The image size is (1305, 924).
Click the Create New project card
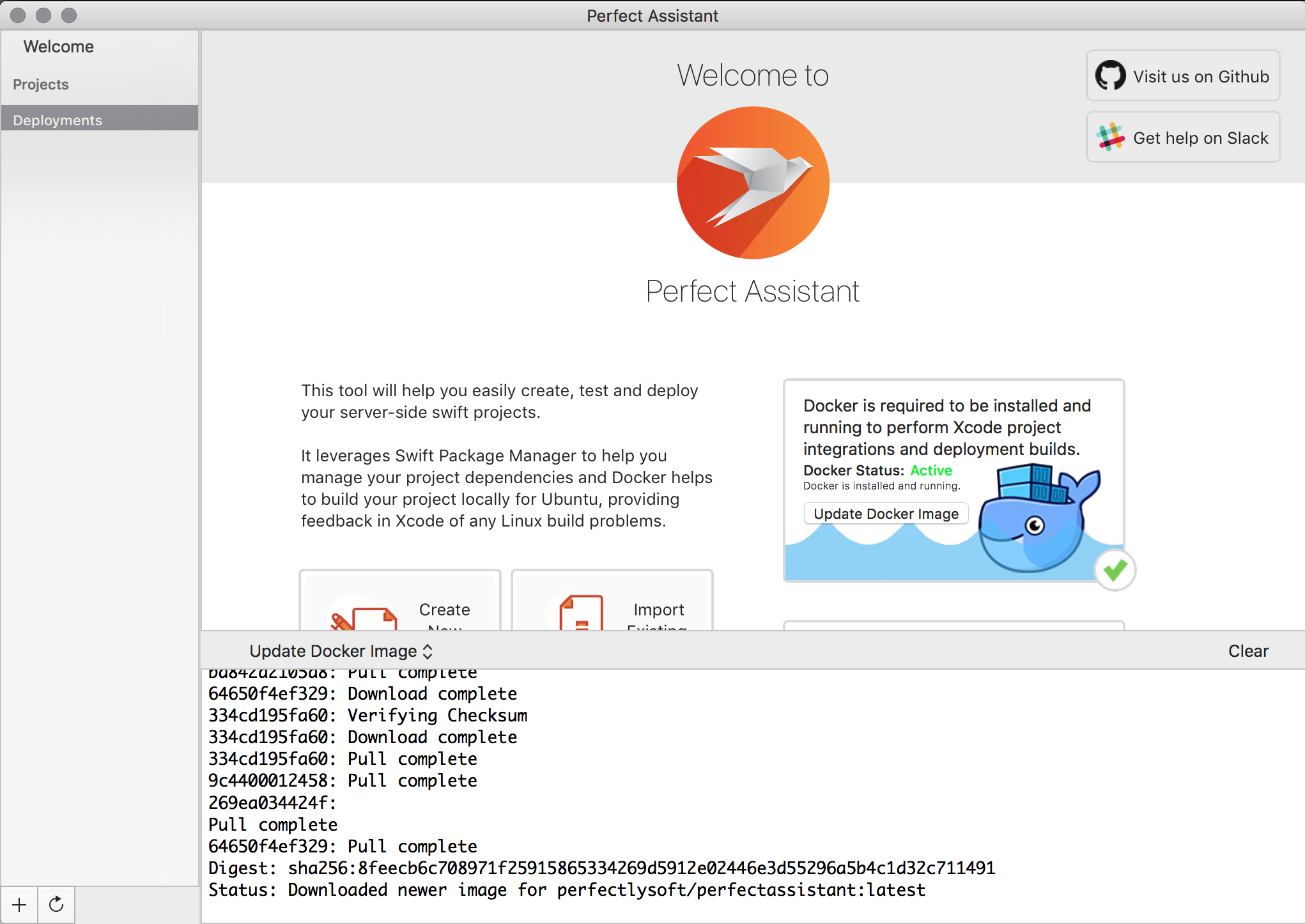click(400, 601)
